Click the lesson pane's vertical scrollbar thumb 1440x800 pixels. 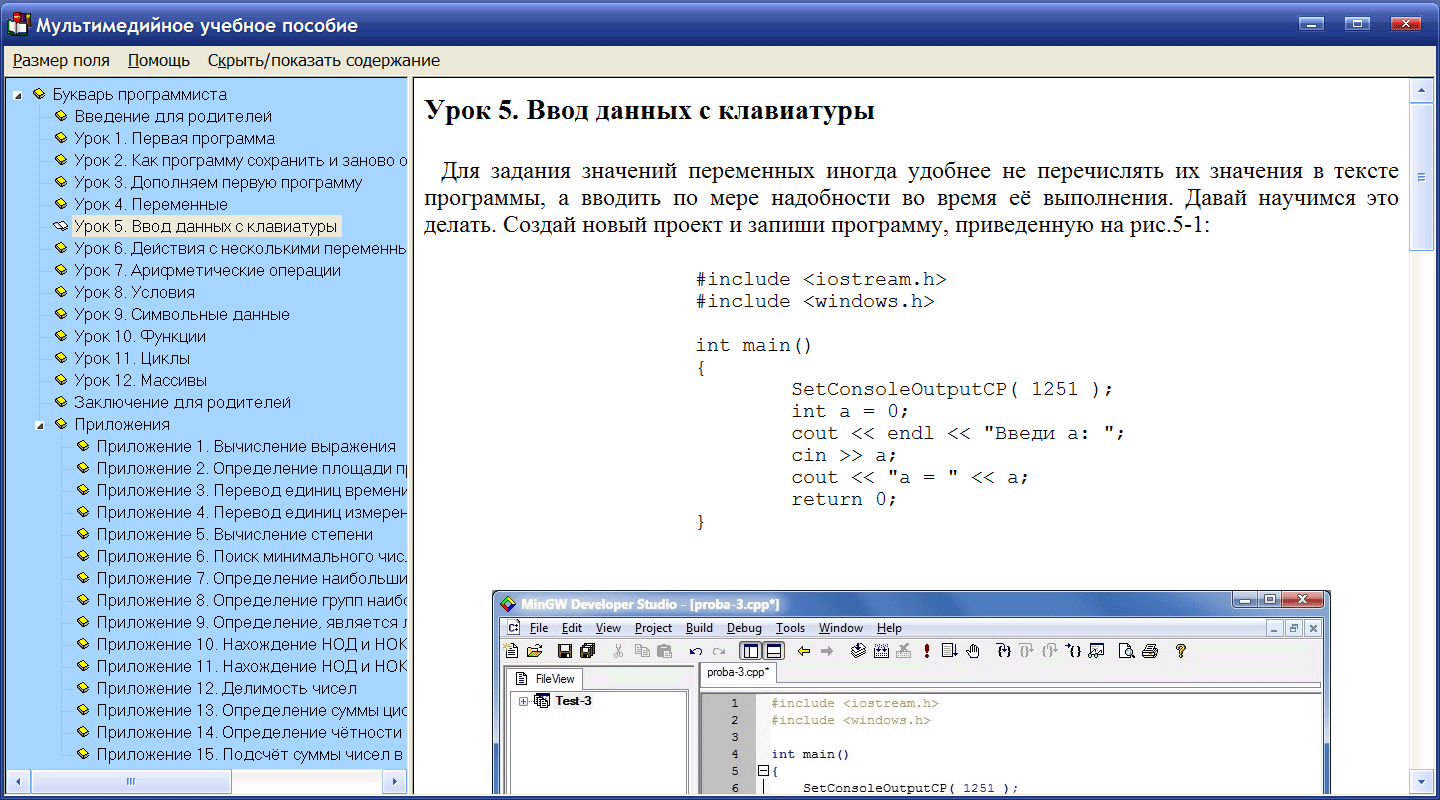pyautogui.click(x=1421, y=175)
